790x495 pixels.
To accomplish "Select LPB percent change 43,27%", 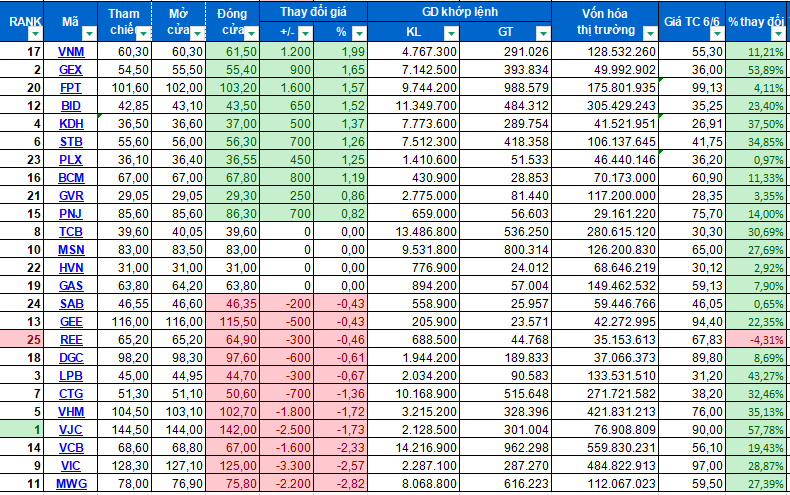I will point(758,376).
